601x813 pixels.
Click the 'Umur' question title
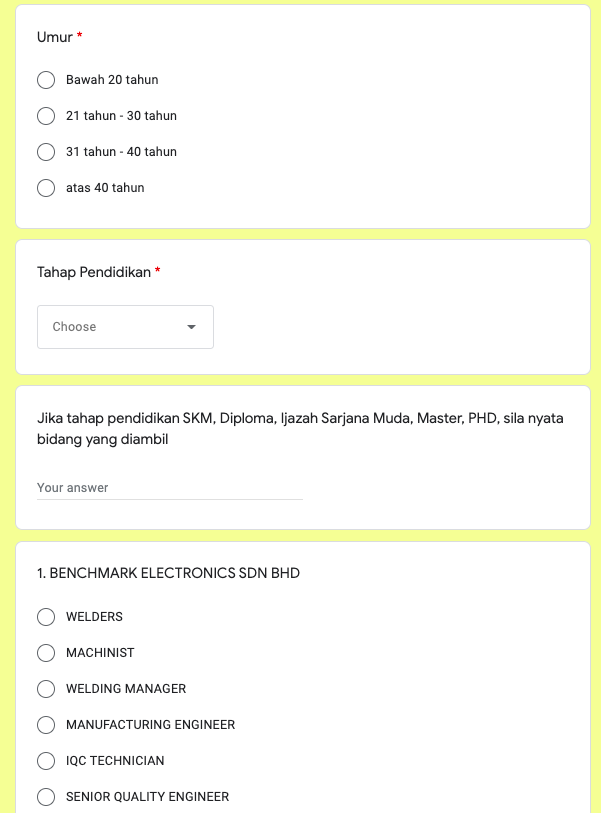pyautogui.click(x=55, y=37)
